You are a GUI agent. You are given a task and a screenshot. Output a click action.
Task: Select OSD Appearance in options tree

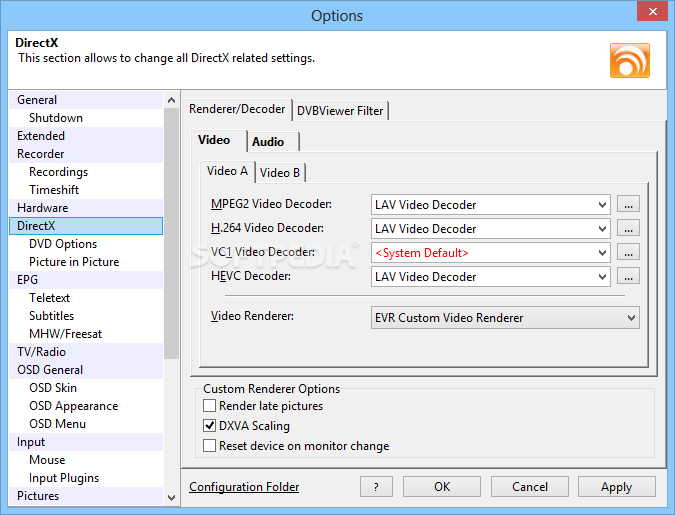[x=86, y=406]
